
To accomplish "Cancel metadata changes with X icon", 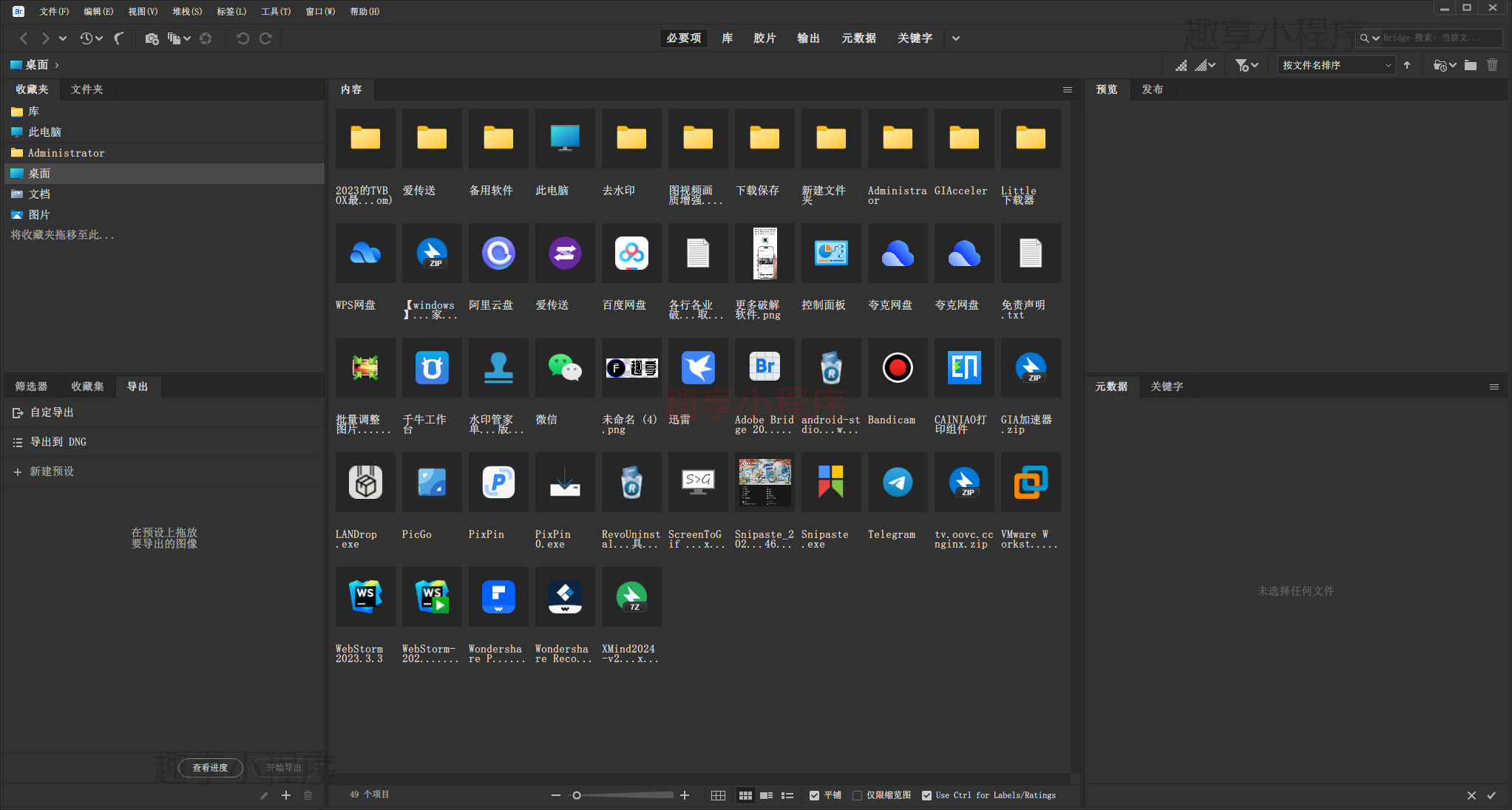I will tap(1471, 795).
